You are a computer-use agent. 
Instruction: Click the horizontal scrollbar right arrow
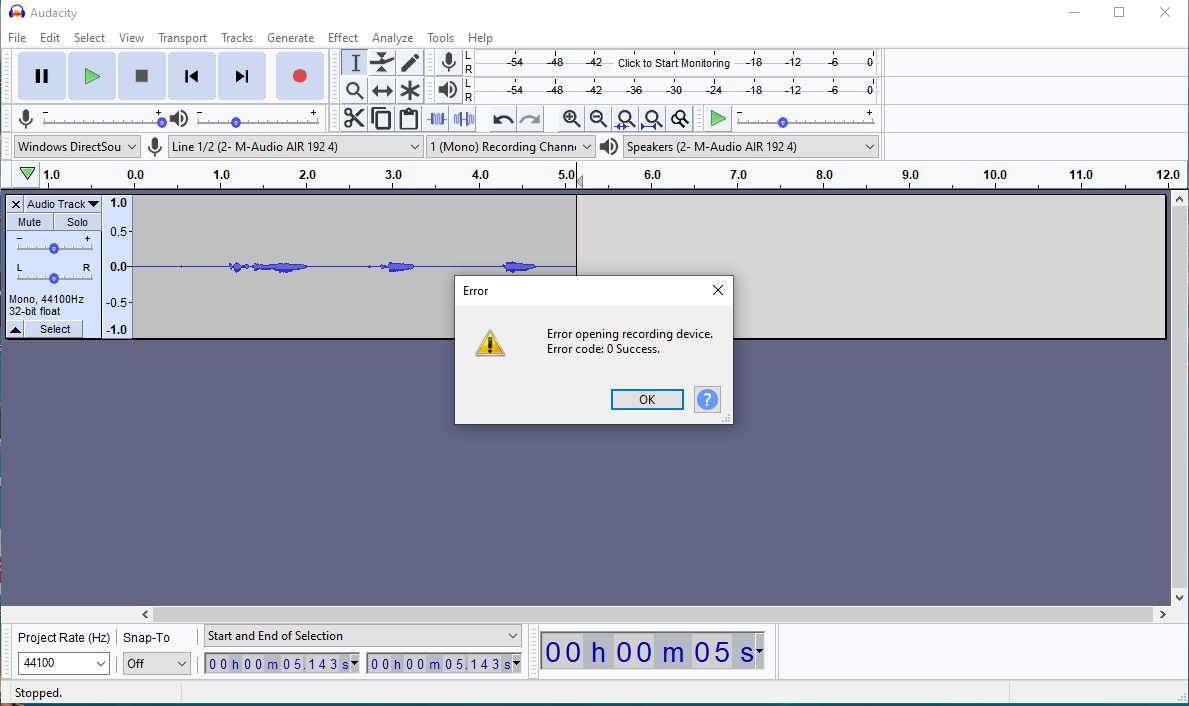coord(1162,614)
